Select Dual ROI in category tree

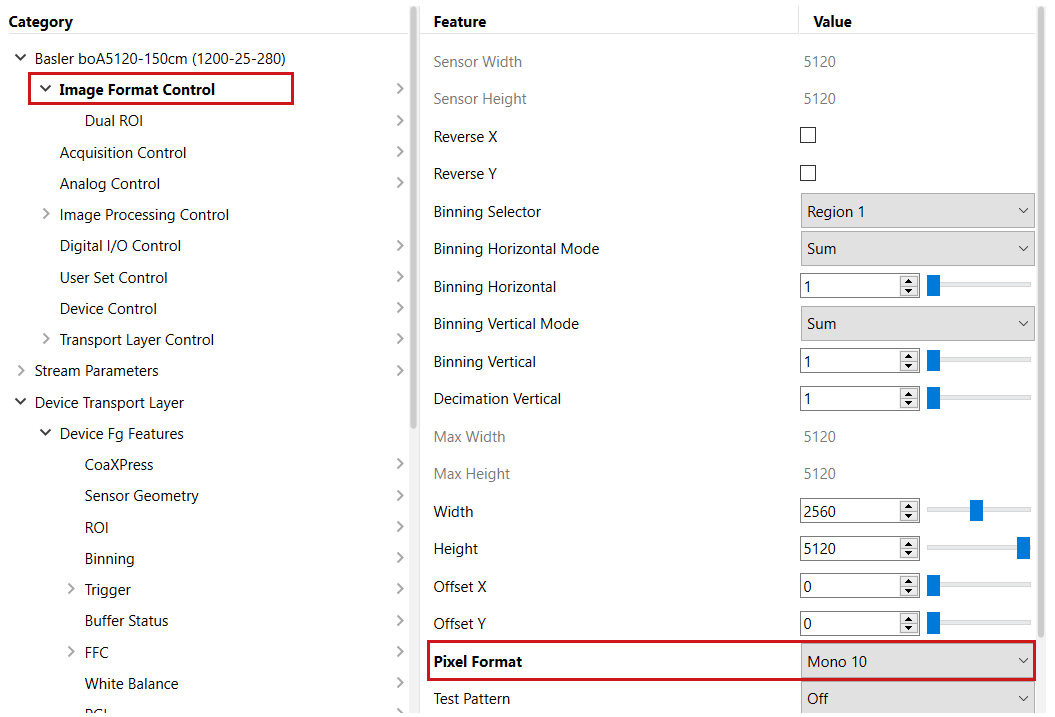point(114,121)
